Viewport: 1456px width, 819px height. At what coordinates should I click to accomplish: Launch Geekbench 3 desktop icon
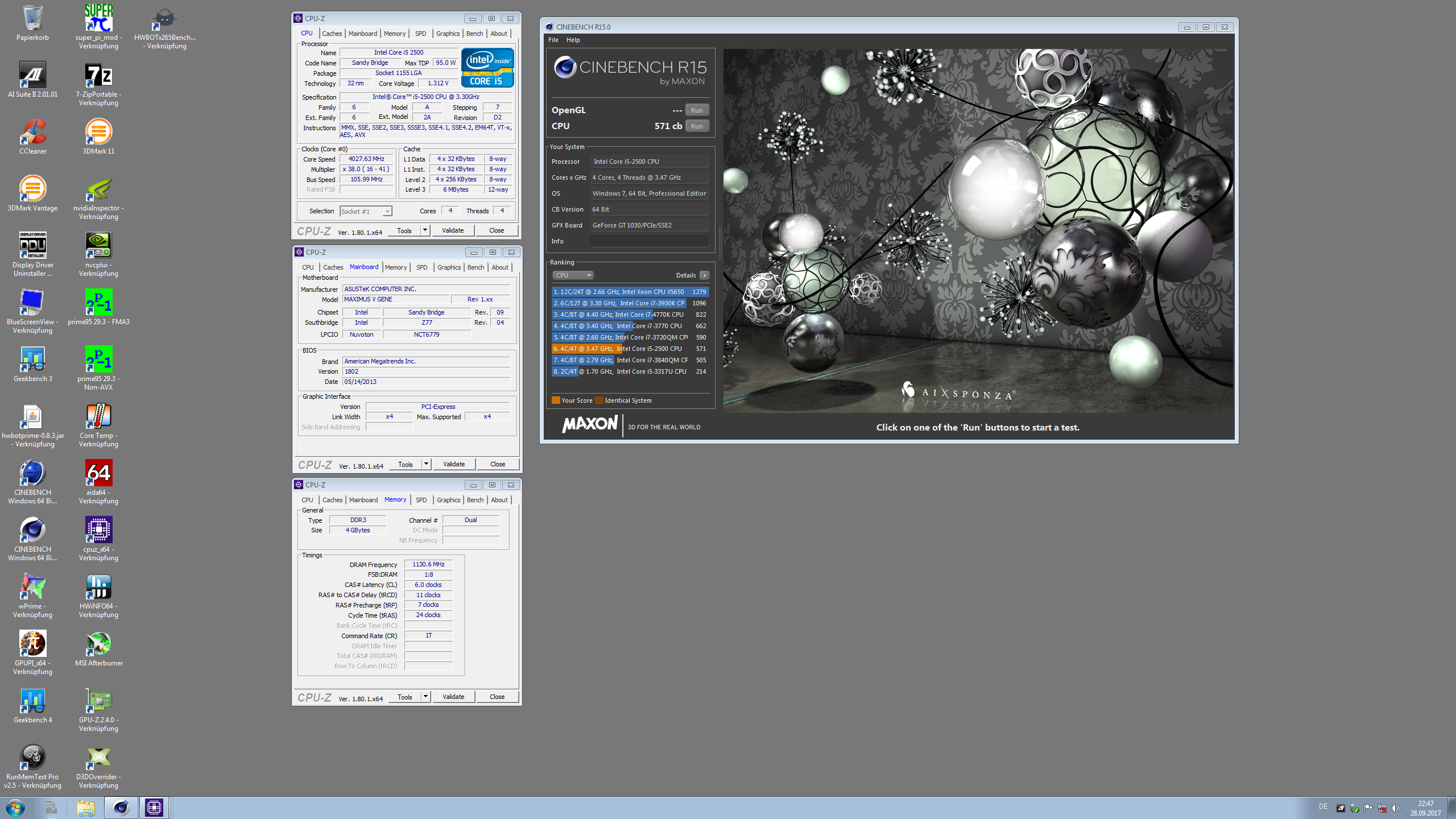click(x=32, y=364)
